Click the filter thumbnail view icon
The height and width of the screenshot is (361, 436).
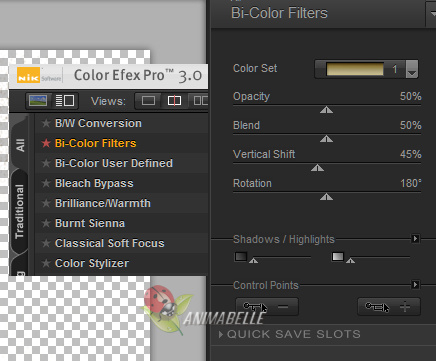pos(38,100)
